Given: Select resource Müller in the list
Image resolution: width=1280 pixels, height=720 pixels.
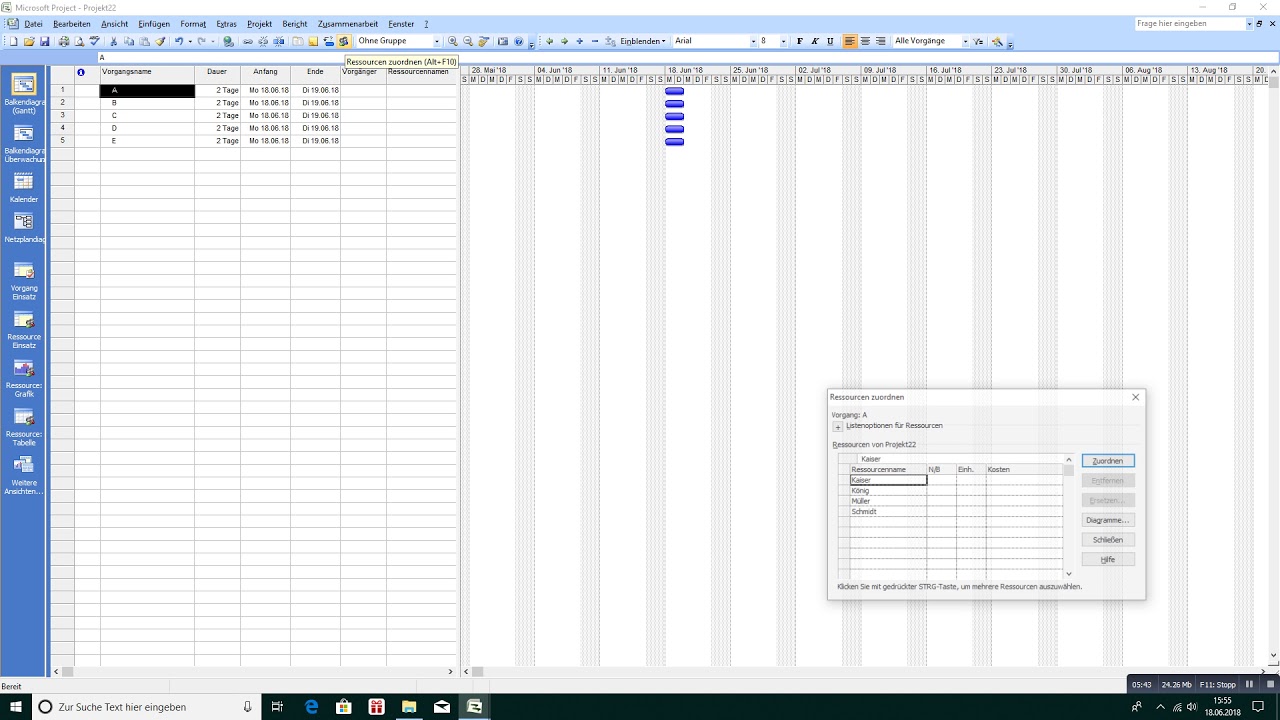Looking at the screenshot, I should pos(888,501).
